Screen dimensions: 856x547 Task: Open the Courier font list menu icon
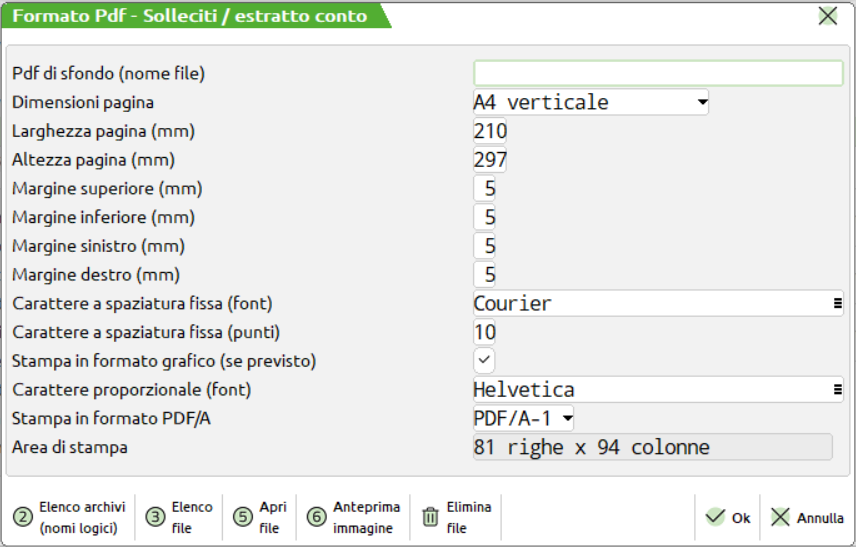[x=837, y=303]
